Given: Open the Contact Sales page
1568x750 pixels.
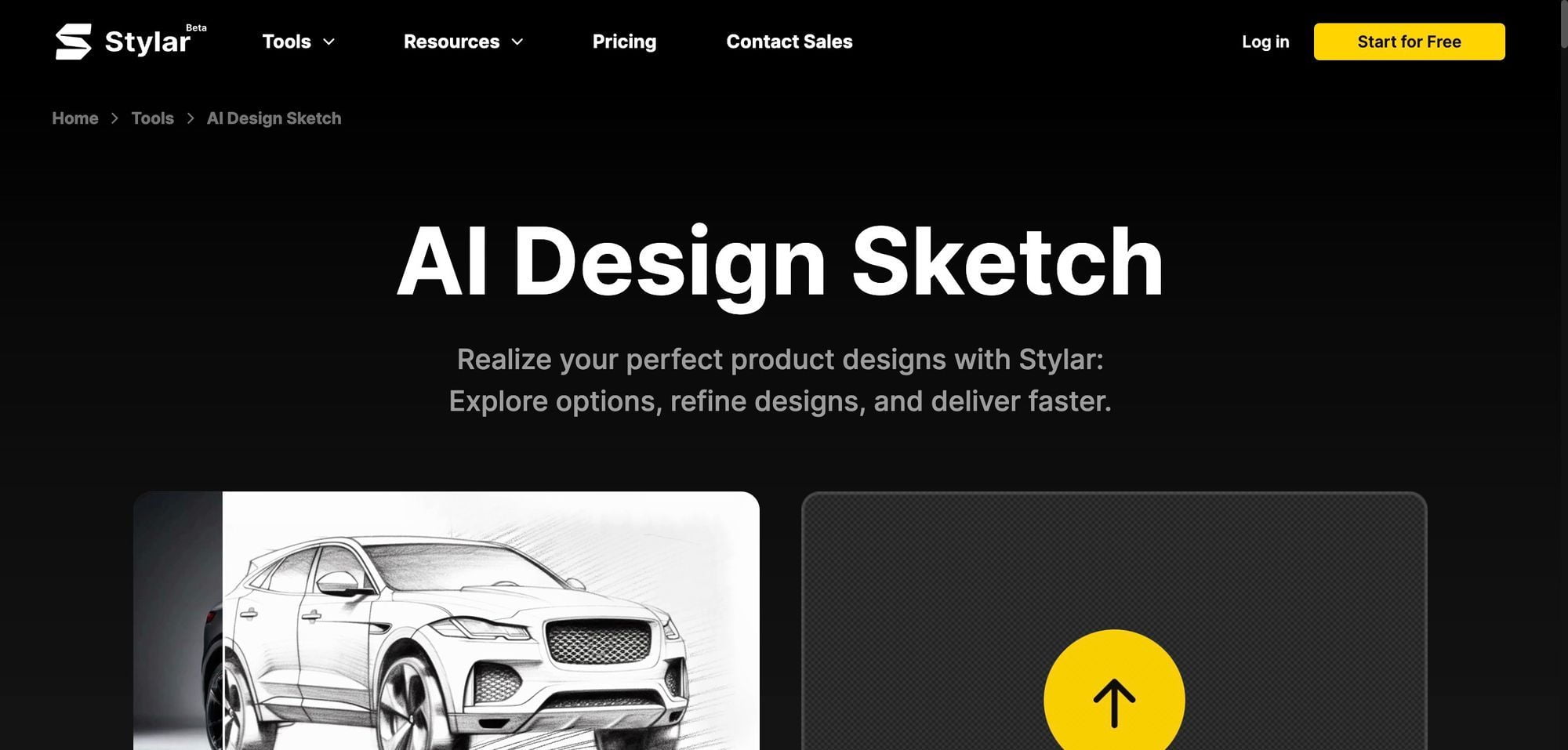Looking at the screenshot, I should tap(789, 42).
